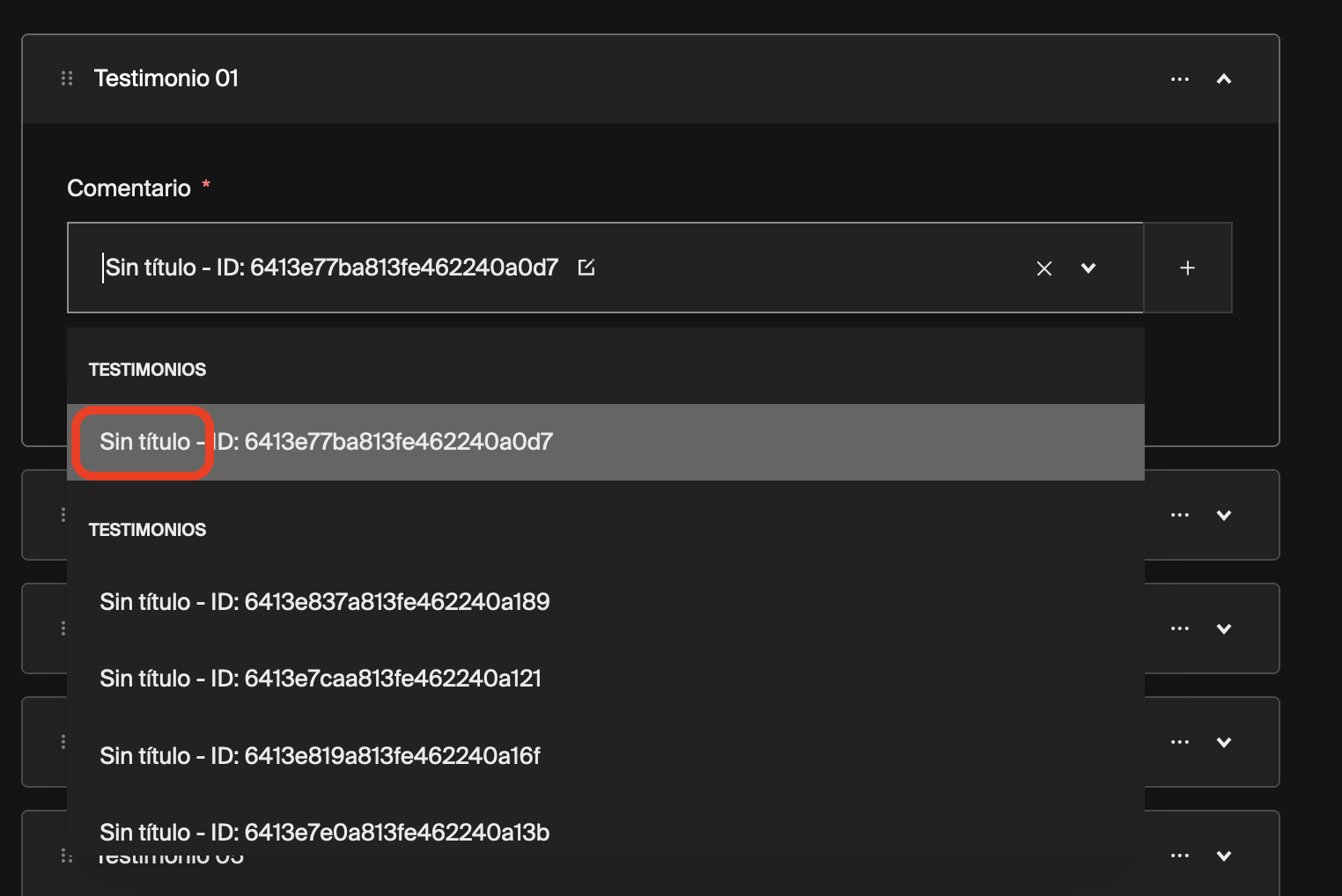Screen dimensions: 1342x896
Task: Open the Comentario relationship dropdown arrow
Action: [1088, 268]
